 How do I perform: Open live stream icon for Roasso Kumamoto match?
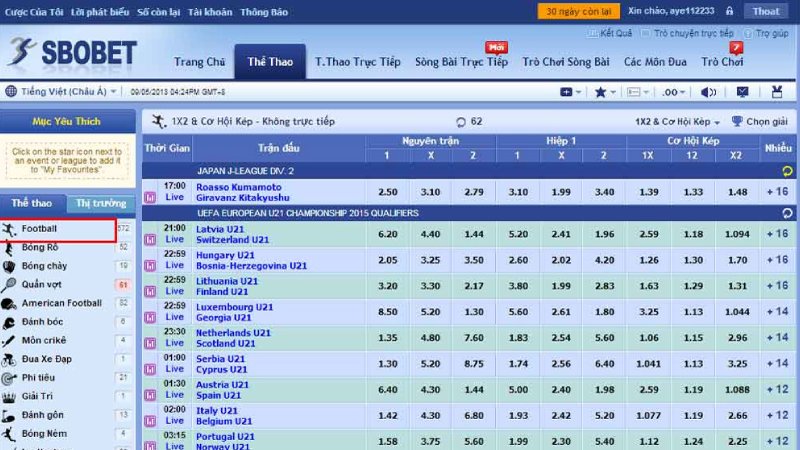click(150, 197)
